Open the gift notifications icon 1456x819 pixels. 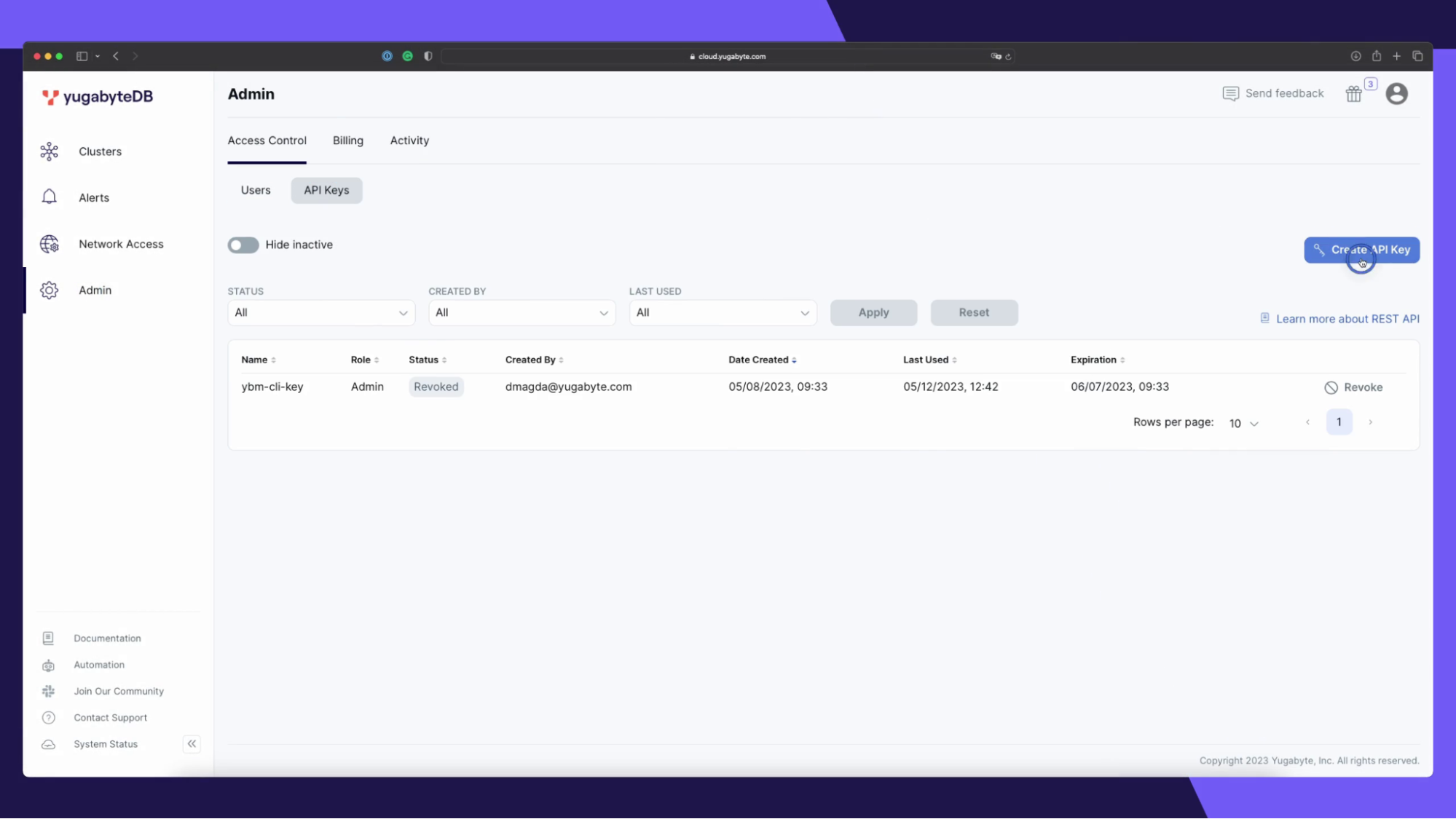pyautogui.click(x=1353, y=94)
